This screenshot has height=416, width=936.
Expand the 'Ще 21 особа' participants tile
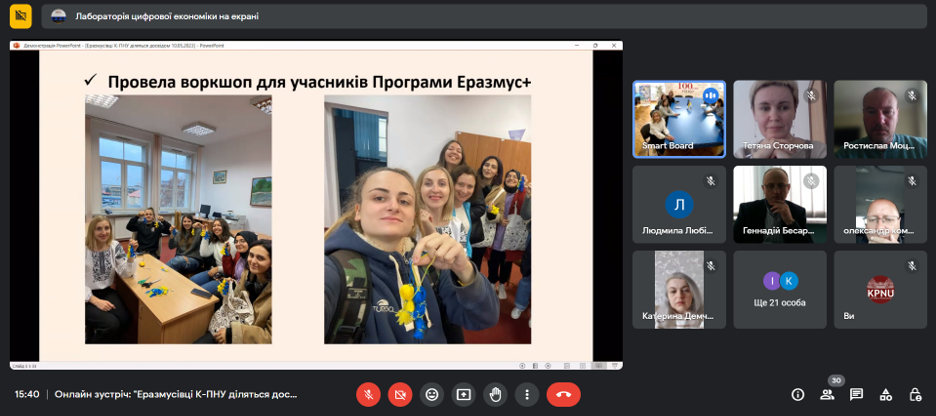coord(779,289)
